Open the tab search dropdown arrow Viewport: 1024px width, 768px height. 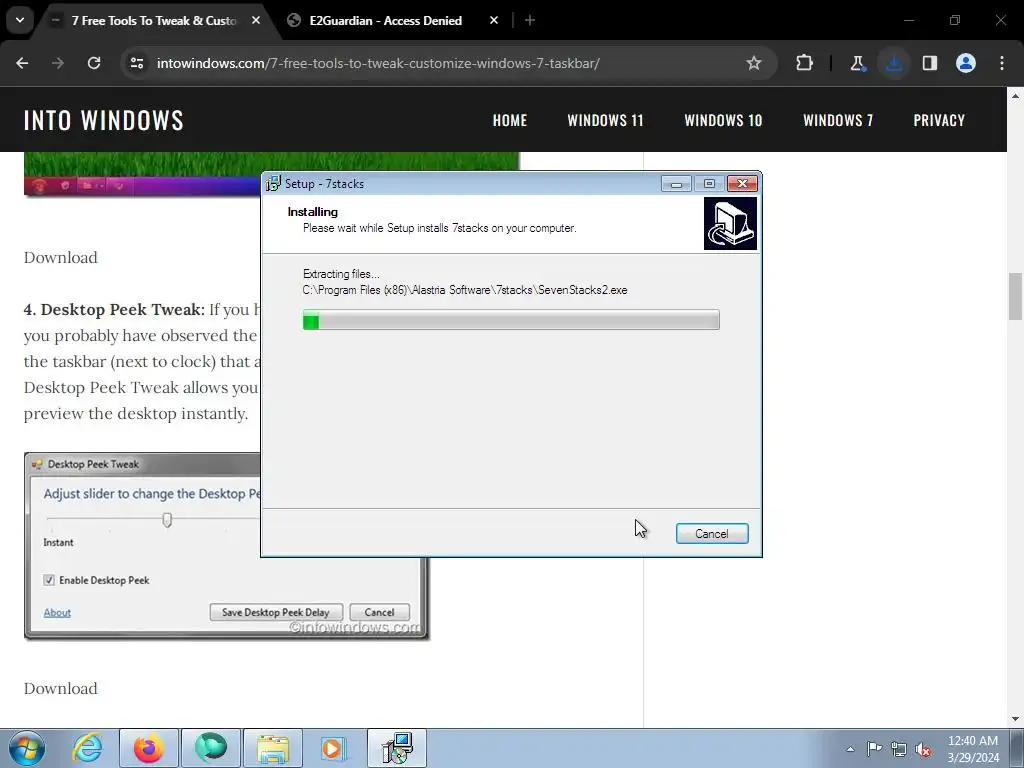[20, 20]
